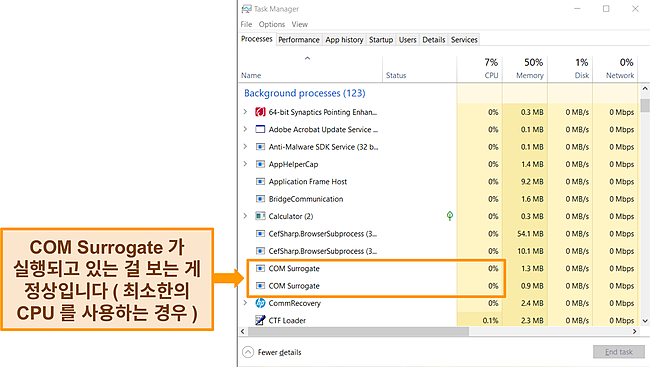
Task: Switch to the Performance tab
Action: tap(299, 40)
